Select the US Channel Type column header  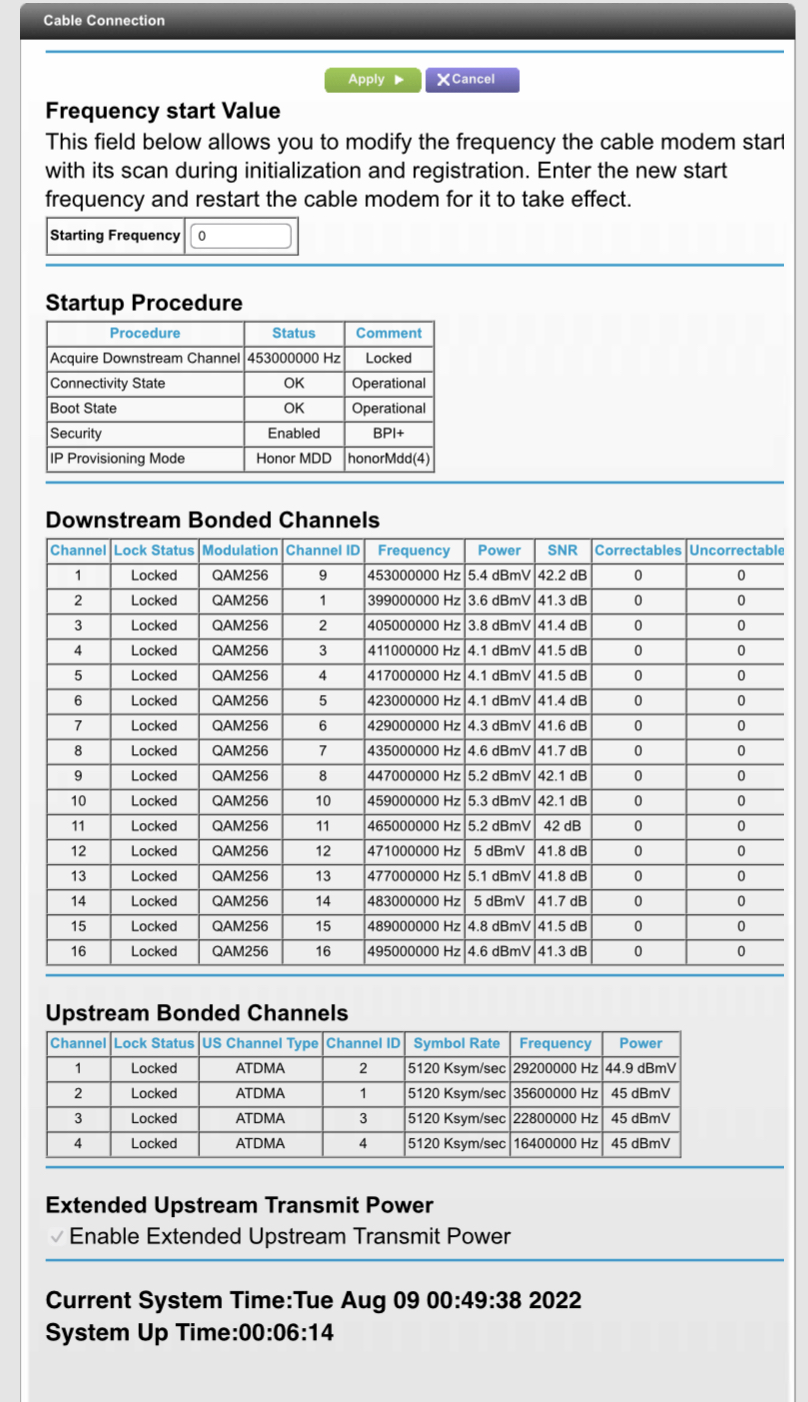pyautogui.click(x=260, y=1043)
